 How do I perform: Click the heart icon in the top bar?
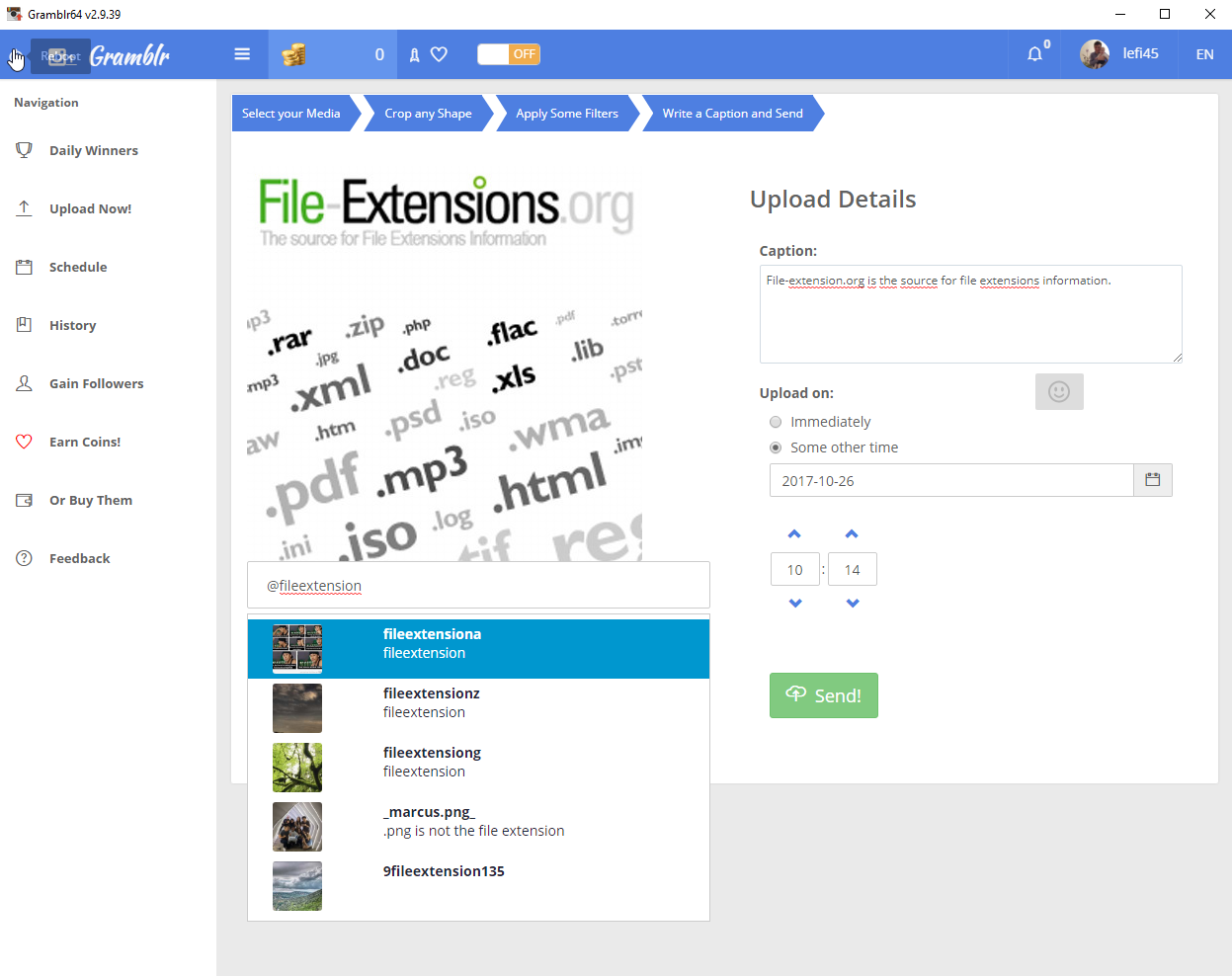click(439, 54)
